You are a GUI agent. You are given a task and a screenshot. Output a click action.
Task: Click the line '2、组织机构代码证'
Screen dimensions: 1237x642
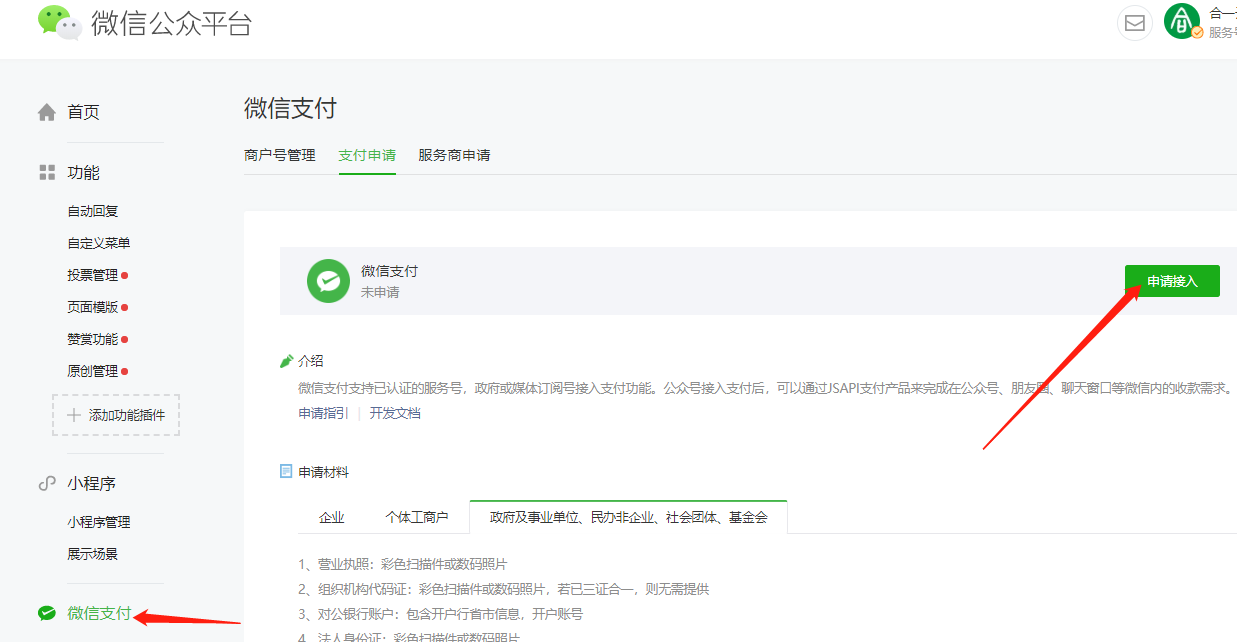tap(504, 589)
